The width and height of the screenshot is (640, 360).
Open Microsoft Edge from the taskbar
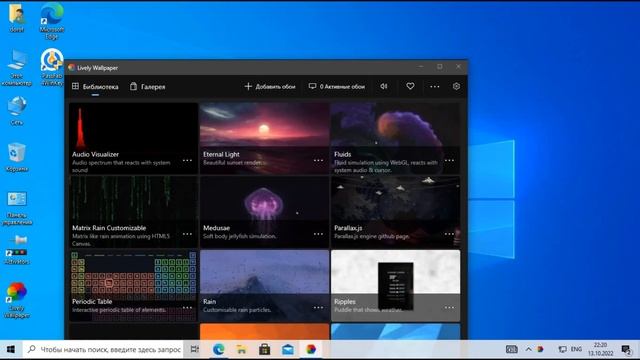click(x=218, y=349)
